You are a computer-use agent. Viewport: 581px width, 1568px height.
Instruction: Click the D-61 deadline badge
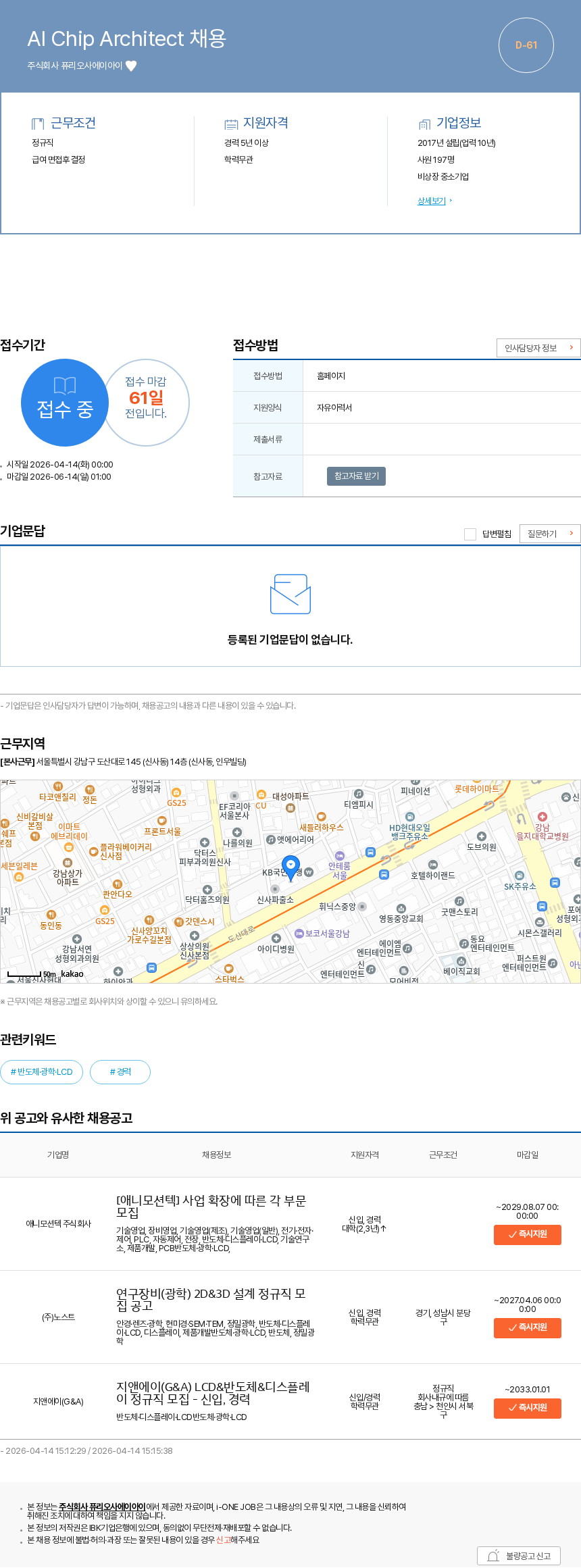(x=526, y=45)
